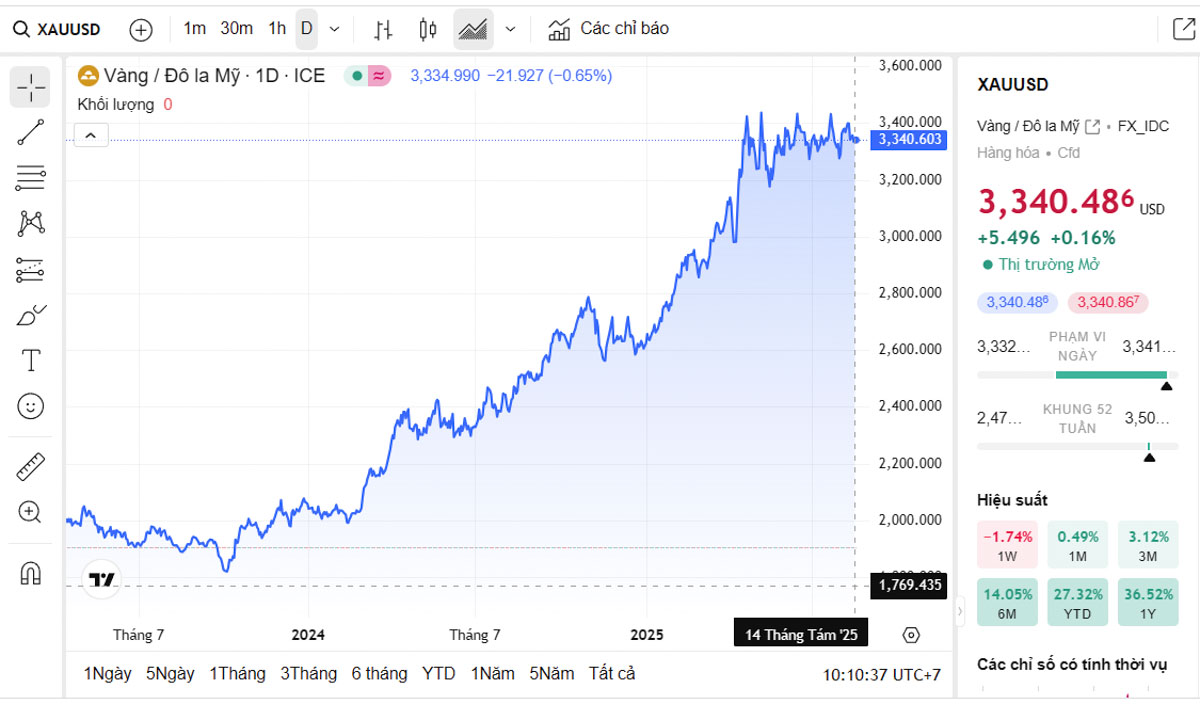Click the XAUUSD symbol search box
The width and height of the screenshot is (1200, 704).
point(58,30)
